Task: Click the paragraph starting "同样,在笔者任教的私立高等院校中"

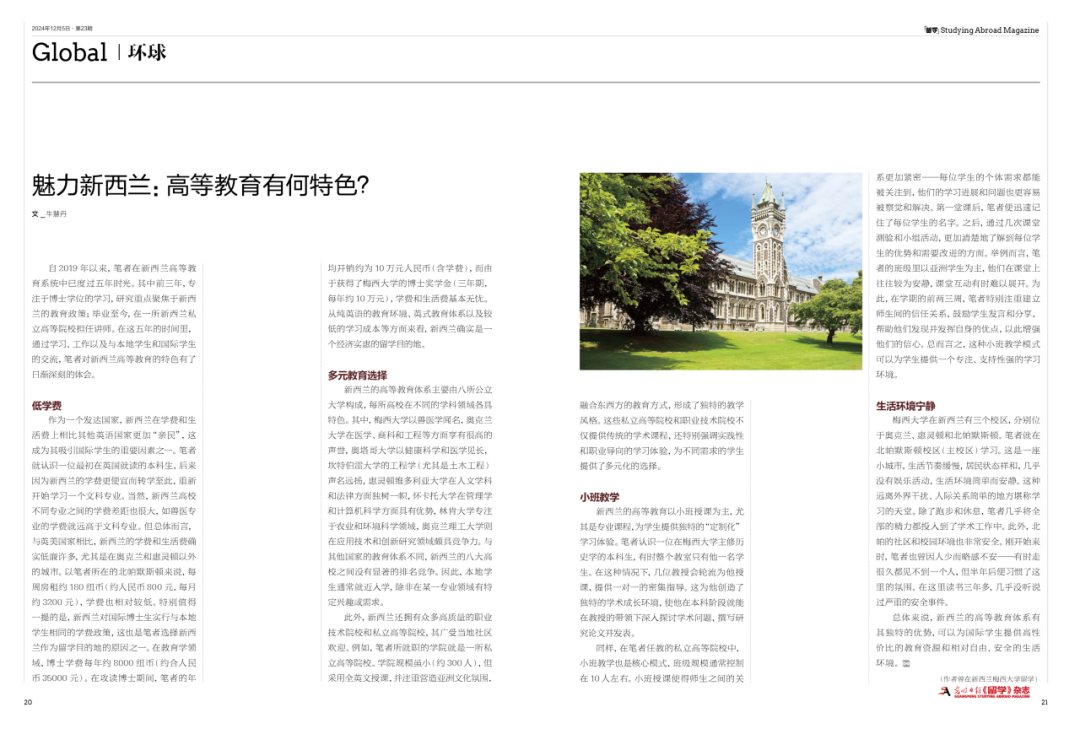Action: click(x=662, y=663)
